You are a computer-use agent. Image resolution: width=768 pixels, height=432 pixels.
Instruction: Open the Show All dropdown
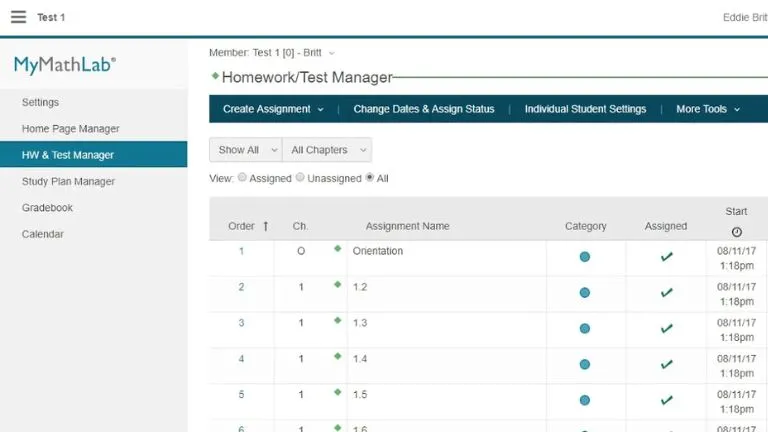(246, 150)
